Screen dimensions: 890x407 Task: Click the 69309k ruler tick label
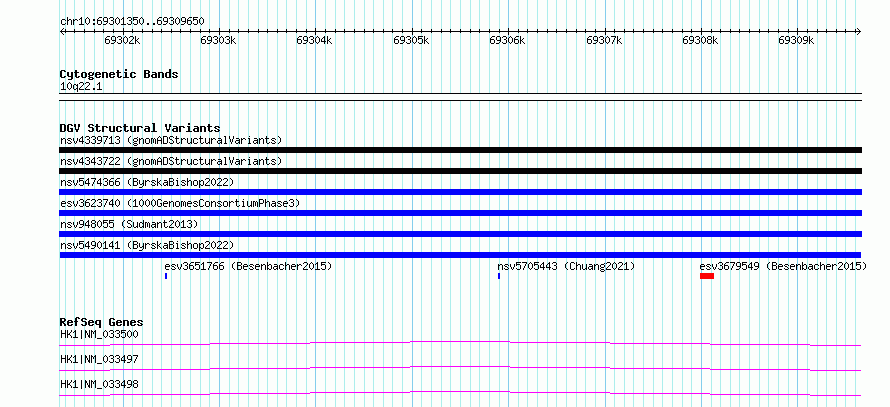[x=796, y=40]
